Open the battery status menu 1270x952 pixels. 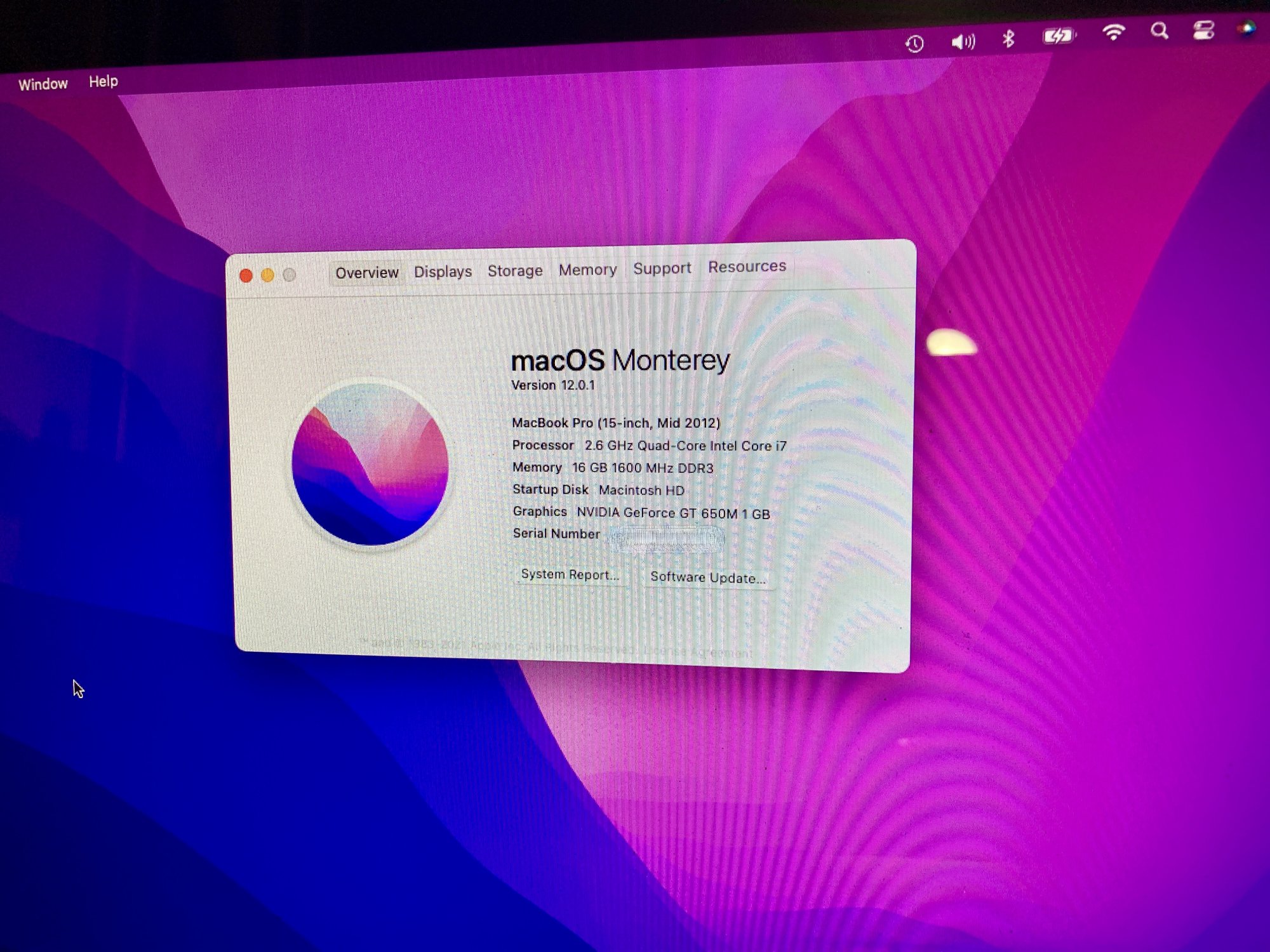pyautogui.click(x=1060, y=36)
